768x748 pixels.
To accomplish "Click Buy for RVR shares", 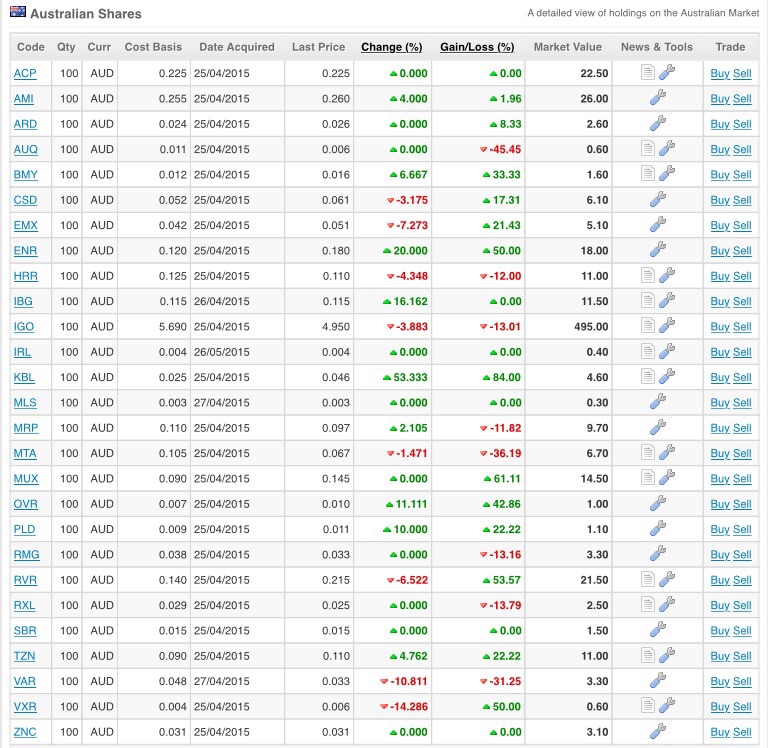I will (720, 580).
